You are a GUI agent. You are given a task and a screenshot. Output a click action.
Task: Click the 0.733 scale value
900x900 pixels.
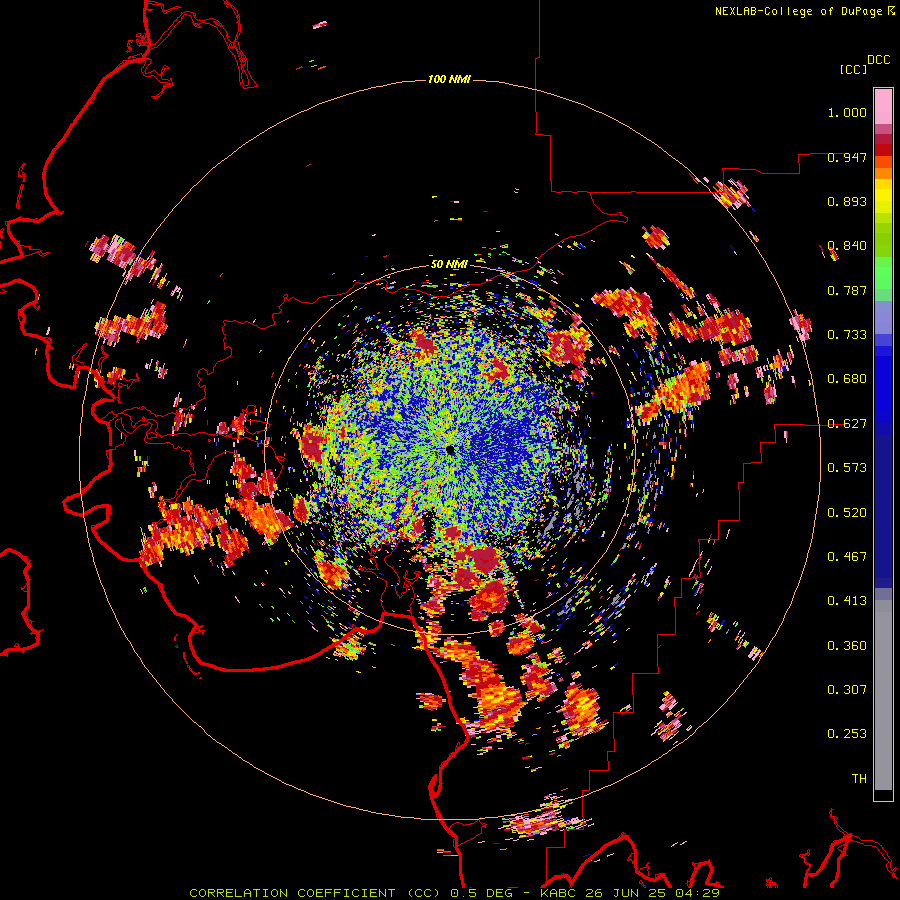(847, 335)
